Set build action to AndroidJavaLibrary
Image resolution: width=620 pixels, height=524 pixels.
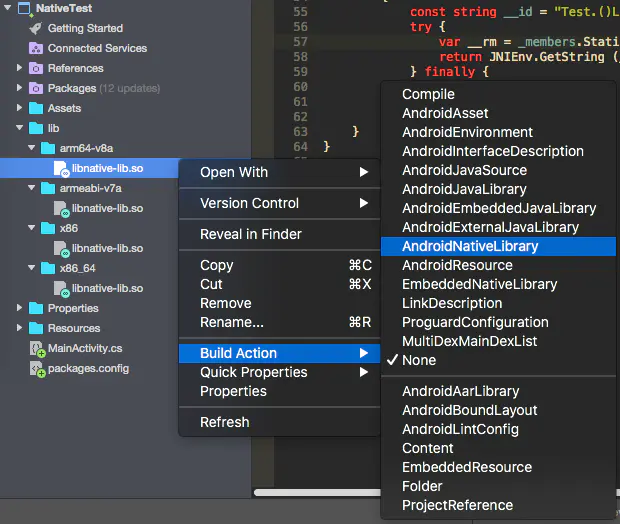498,189
